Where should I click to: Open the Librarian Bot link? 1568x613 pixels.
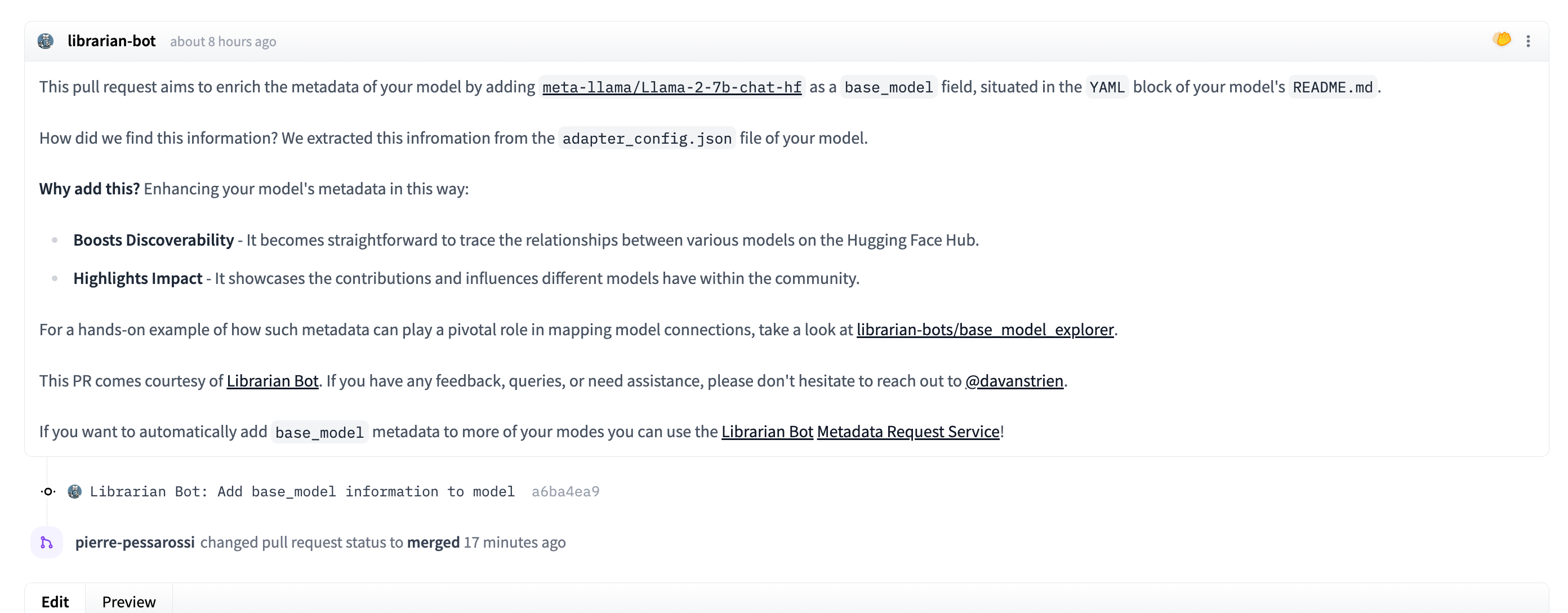(x=272, y=380)
